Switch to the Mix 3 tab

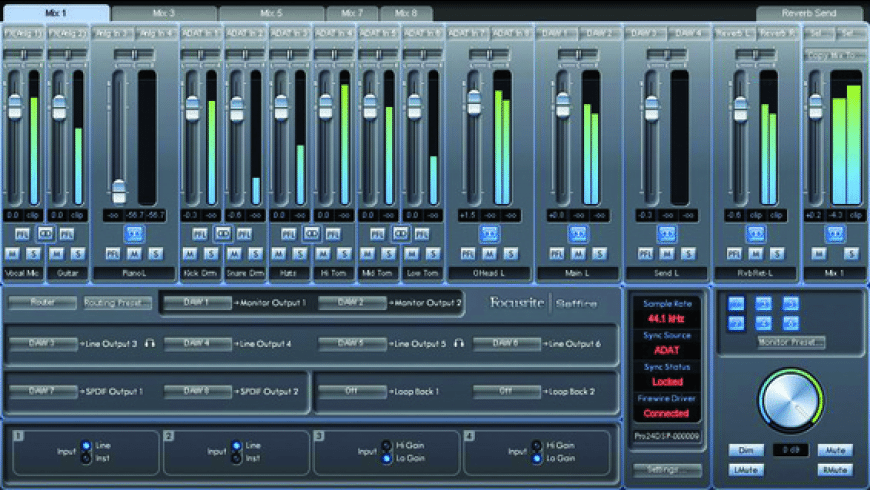click(164, 13)
